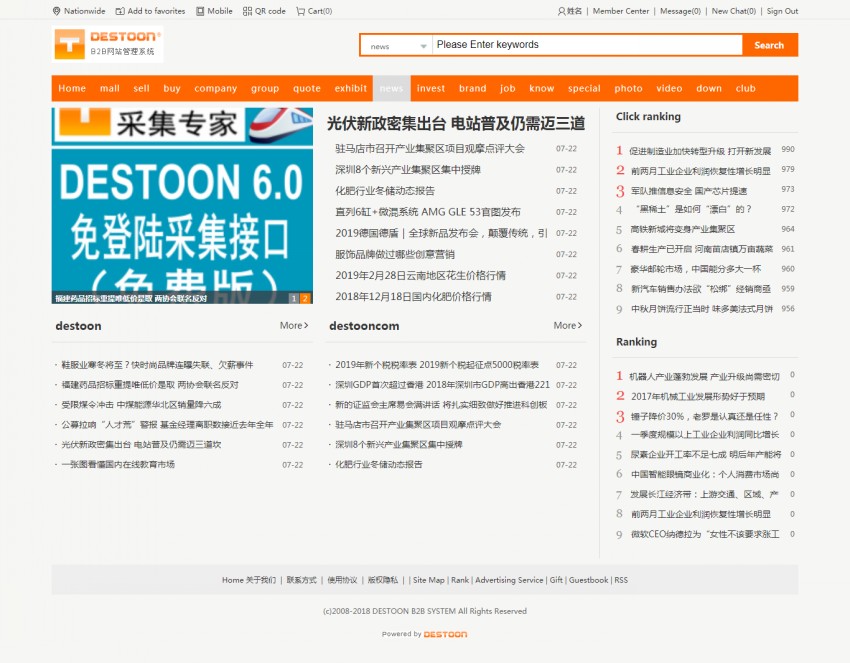Click More link in destooncom section

[x=568, y=325]
